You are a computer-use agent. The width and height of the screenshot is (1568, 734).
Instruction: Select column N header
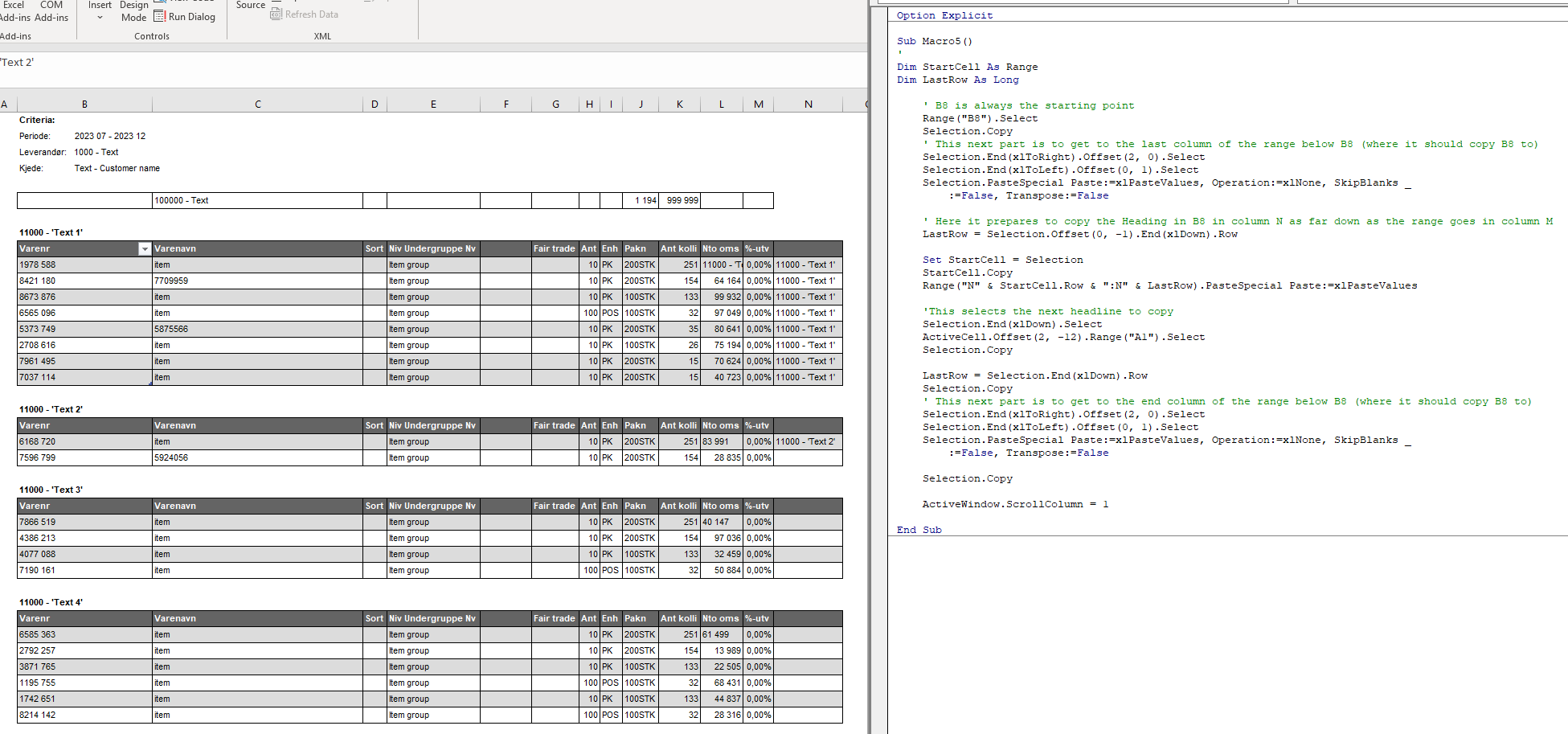809,104
